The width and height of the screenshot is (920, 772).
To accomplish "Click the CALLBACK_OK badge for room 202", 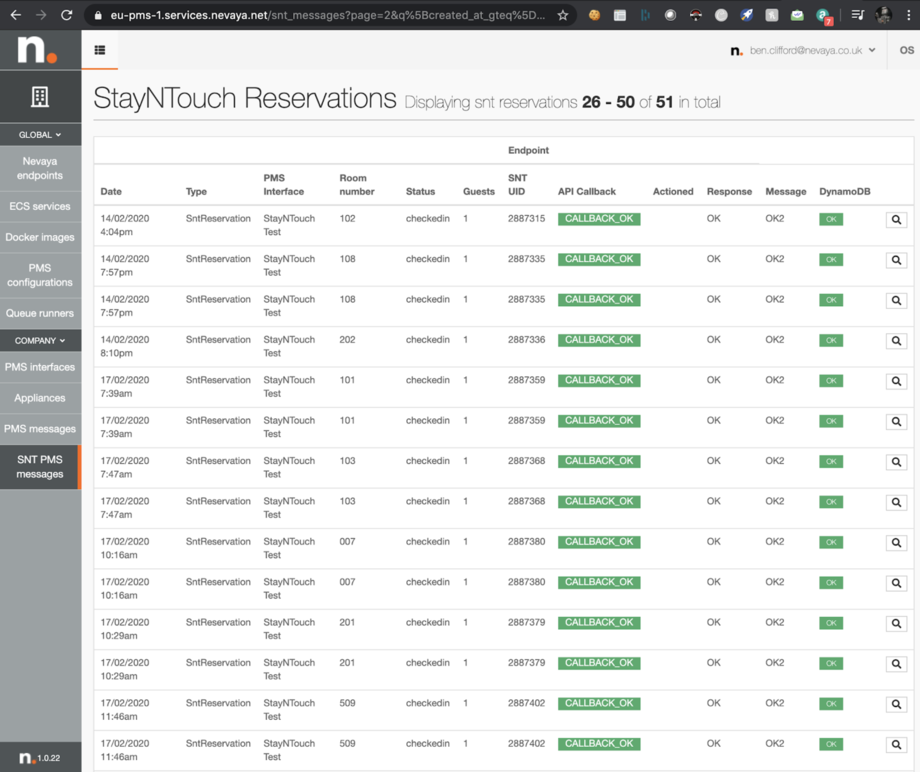I will [598, 340].
